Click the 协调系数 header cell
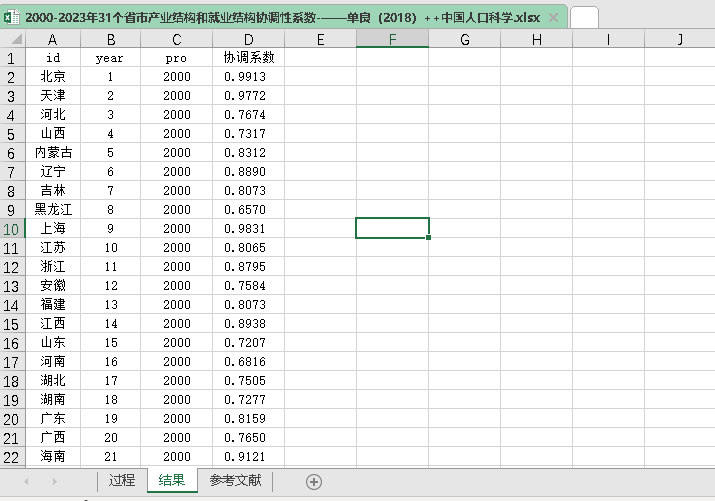715x501 pixels. pyautogui.click(x=249, y=57)
